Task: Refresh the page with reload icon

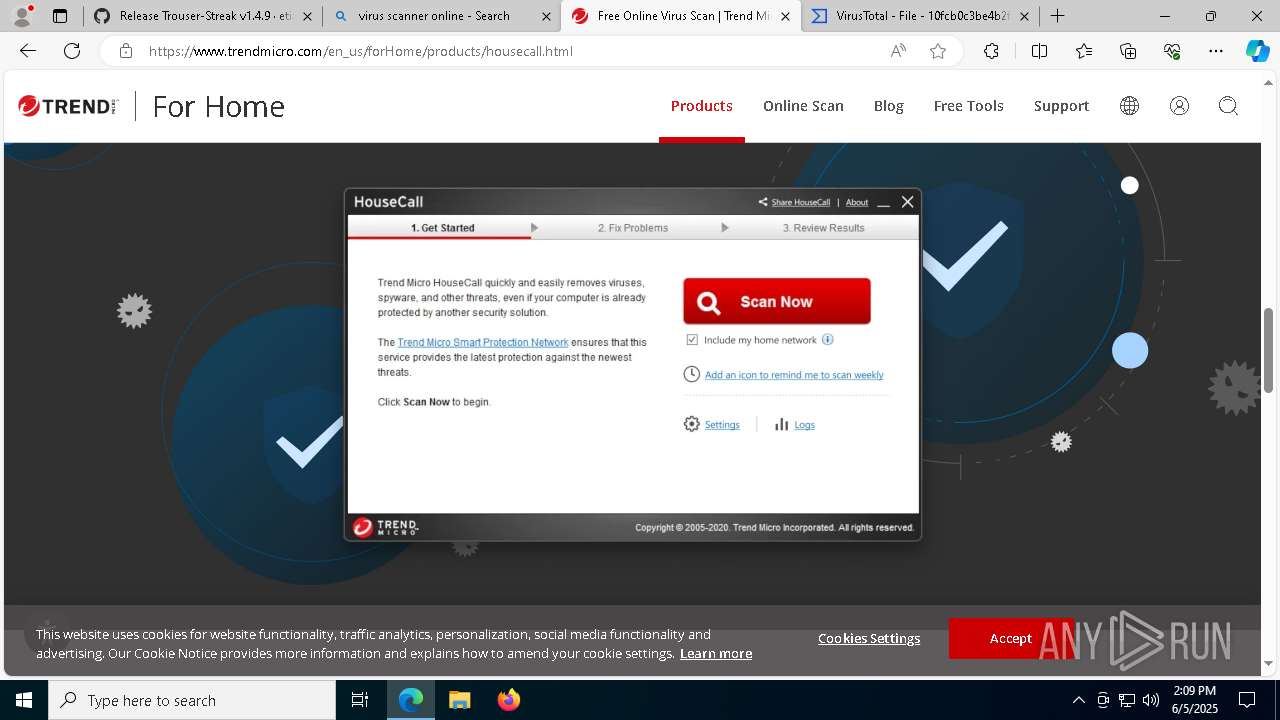Action: tap(72, 51)
